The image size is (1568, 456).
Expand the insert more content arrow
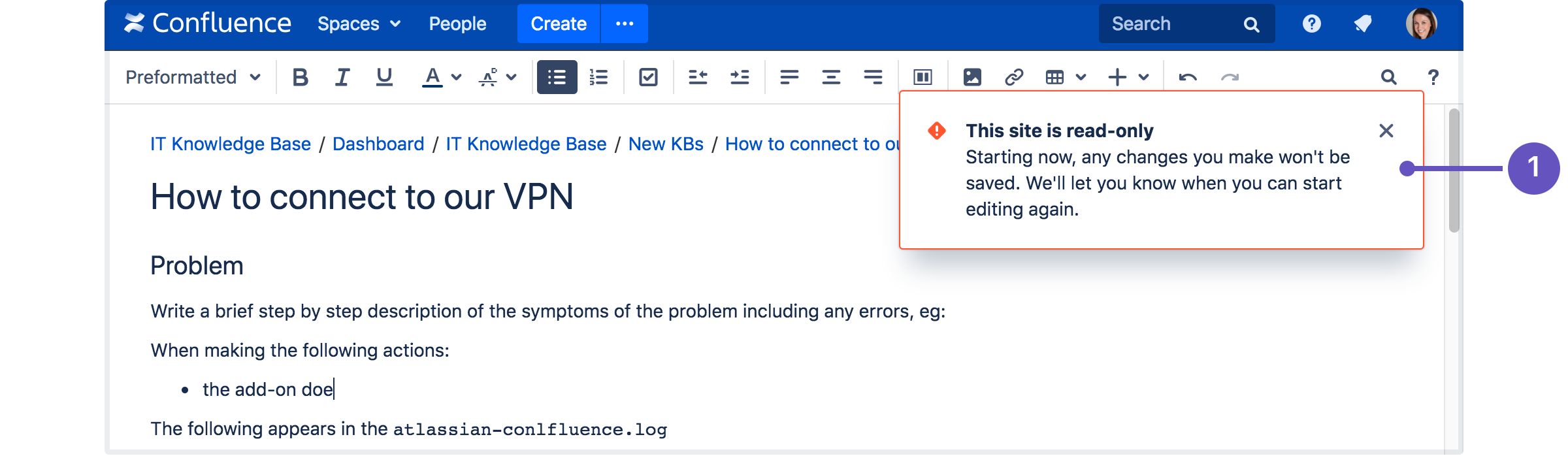click(1144, 77)
